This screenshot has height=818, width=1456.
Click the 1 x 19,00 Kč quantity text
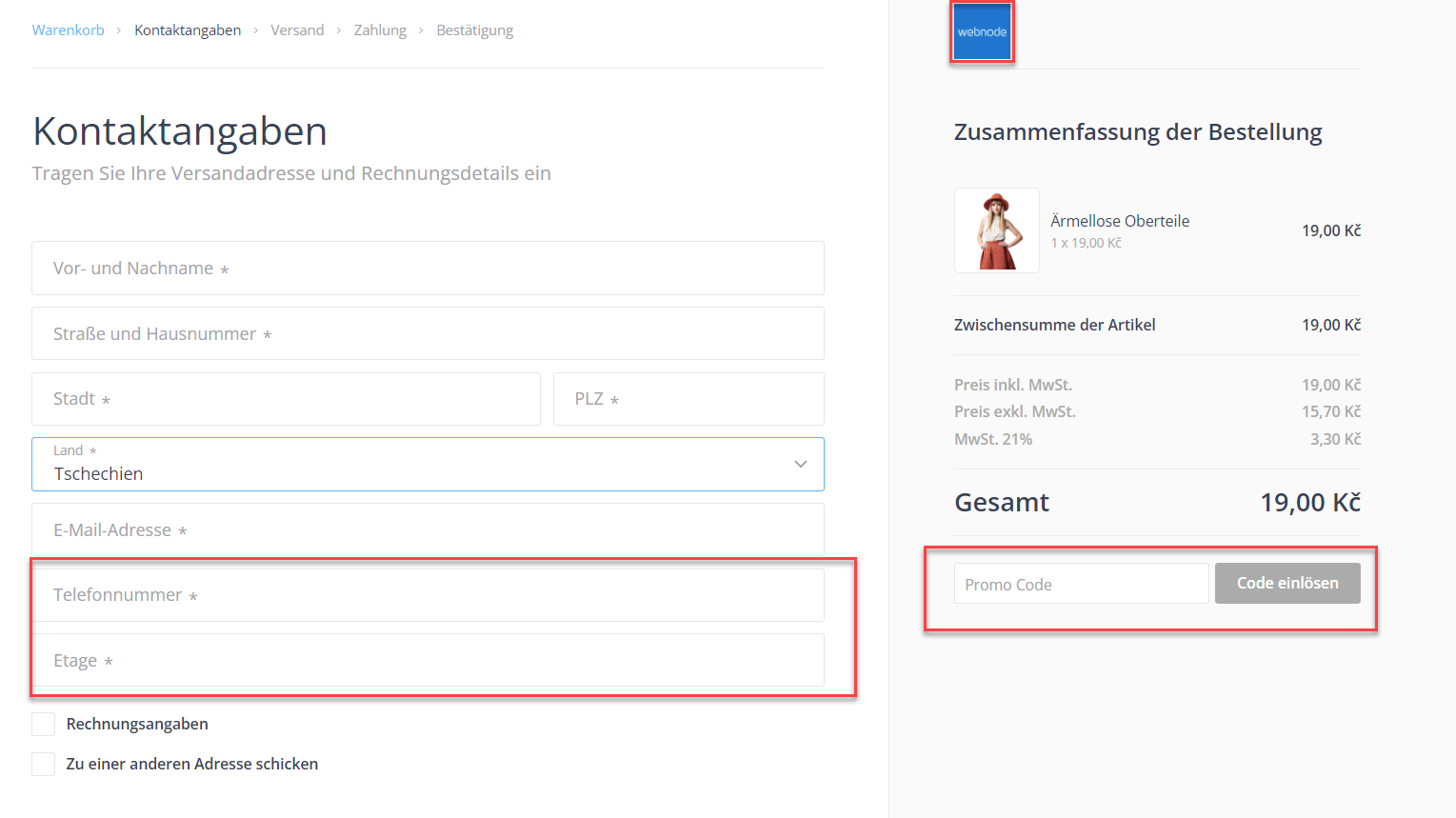coord(1087,243)
